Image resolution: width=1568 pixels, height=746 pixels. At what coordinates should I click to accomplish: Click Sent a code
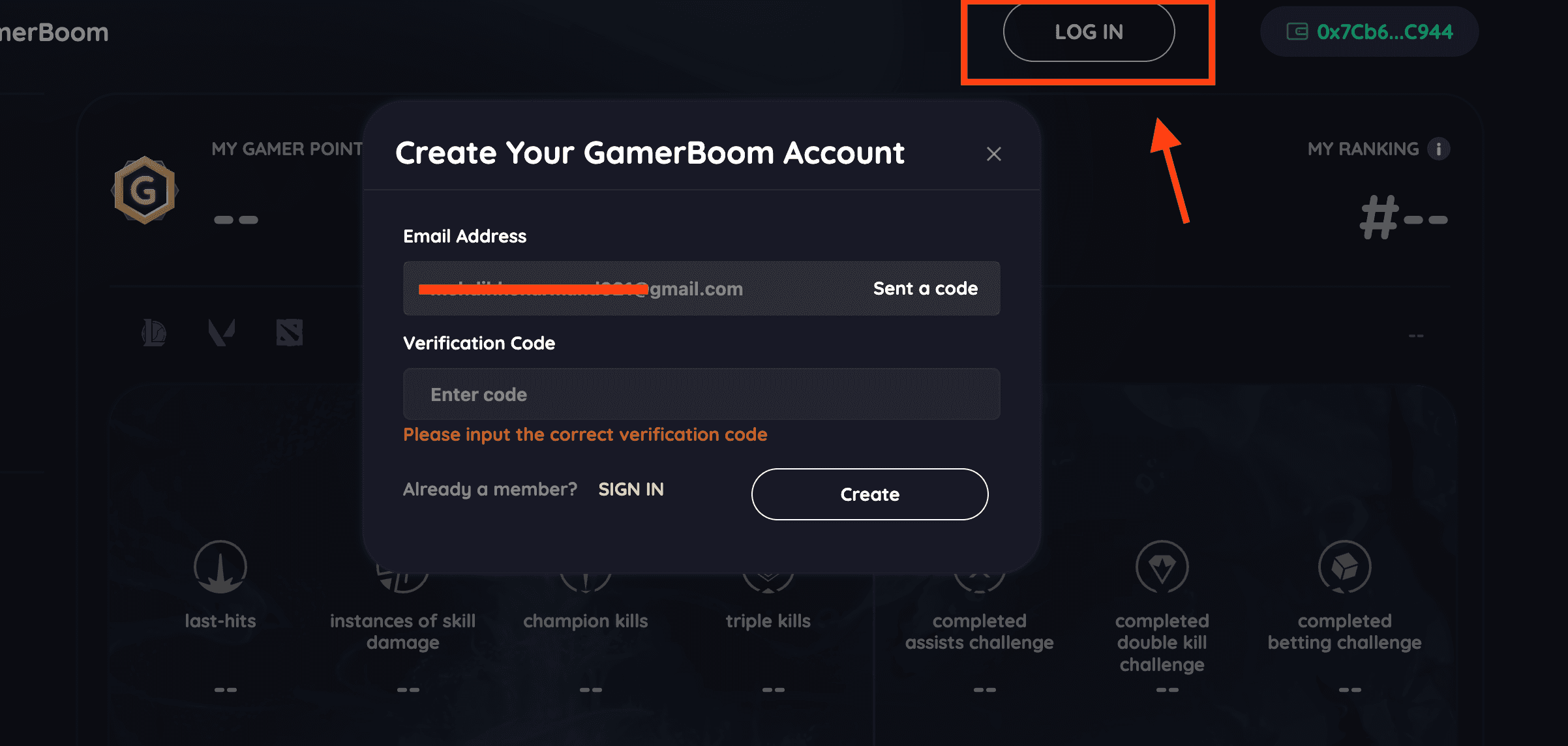[x=925, y=288]
